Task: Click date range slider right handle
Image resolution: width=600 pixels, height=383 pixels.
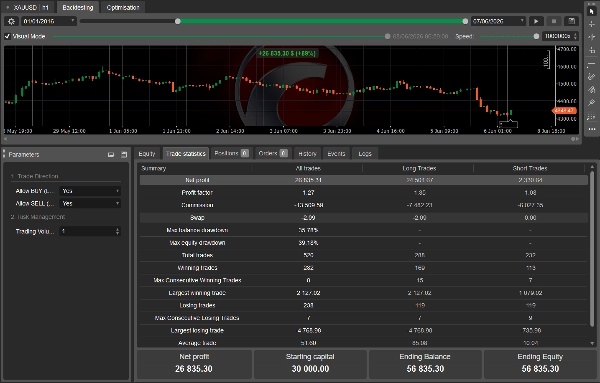Action: [465, 21]
